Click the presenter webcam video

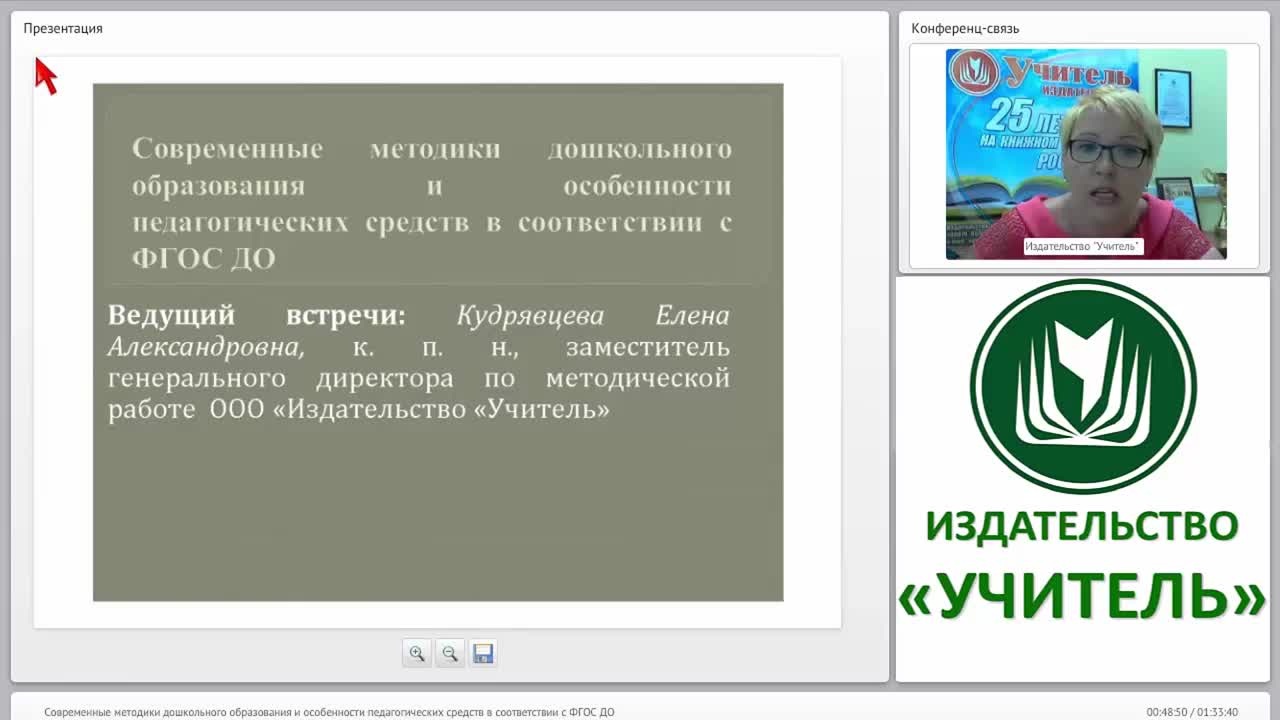pos(1086,154)
